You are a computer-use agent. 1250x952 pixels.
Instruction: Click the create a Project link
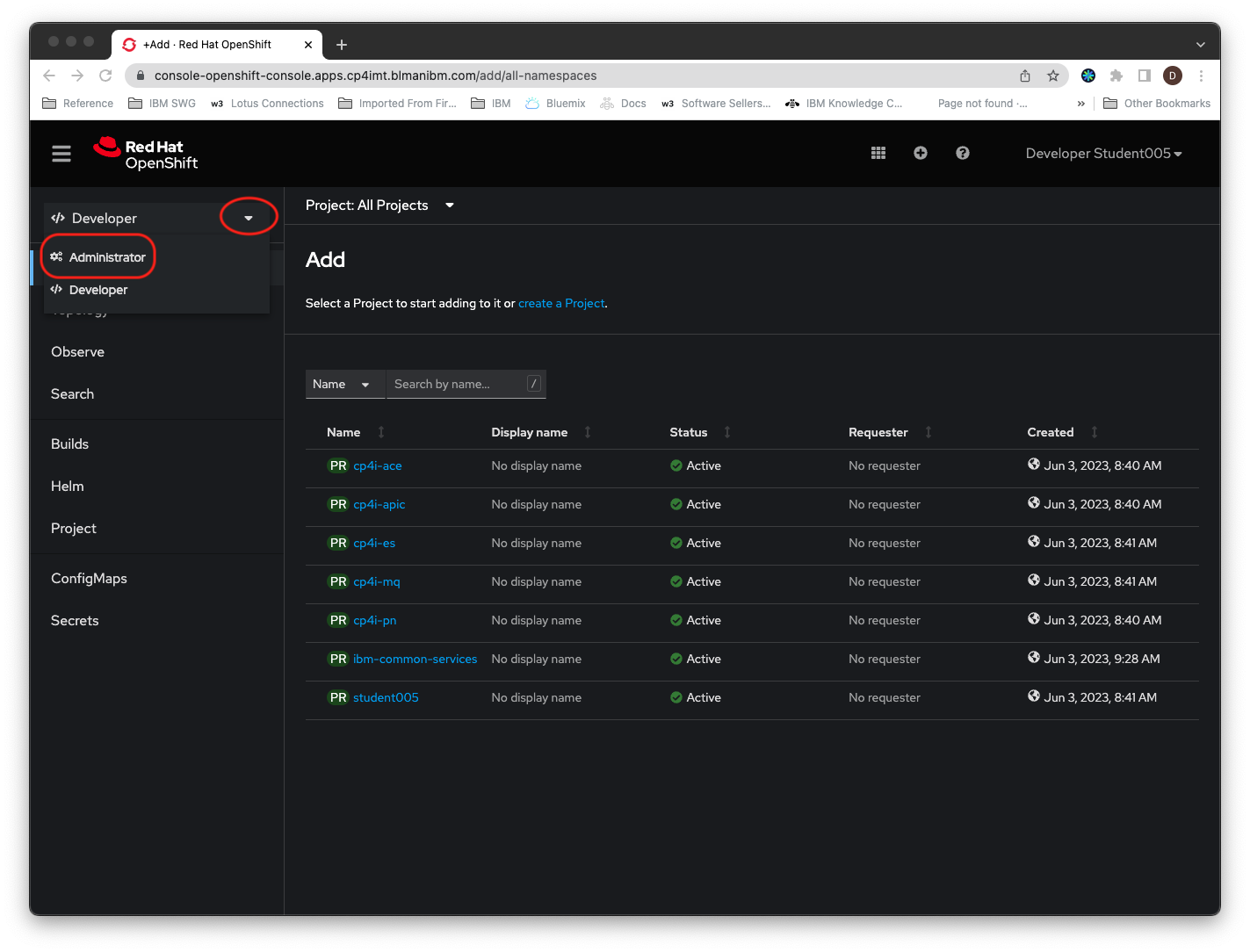coord(561,303)
